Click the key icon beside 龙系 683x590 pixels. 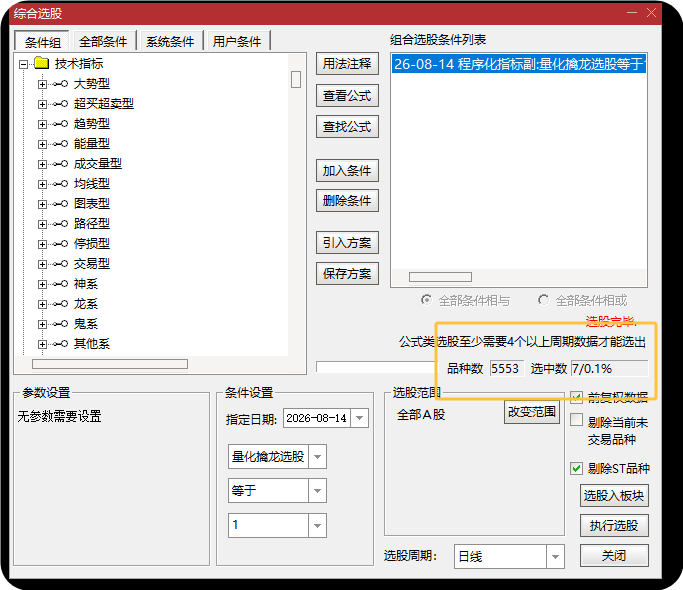pos(61,304)
